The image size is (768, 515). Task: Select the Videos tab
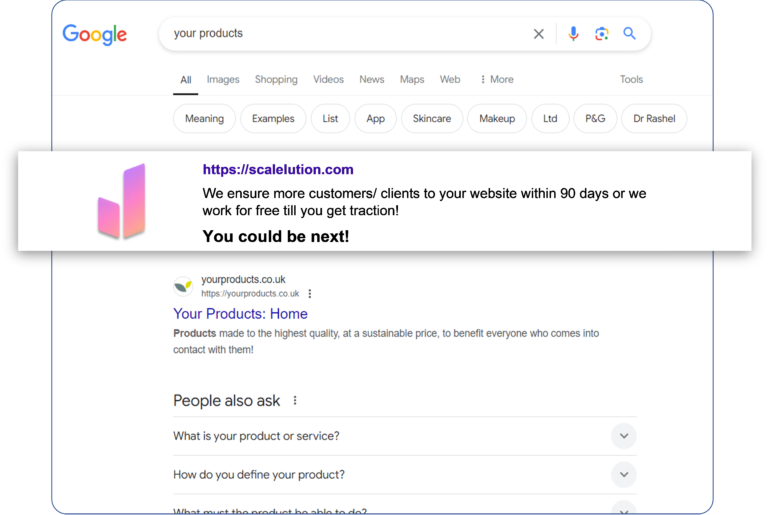click(328, 80)
